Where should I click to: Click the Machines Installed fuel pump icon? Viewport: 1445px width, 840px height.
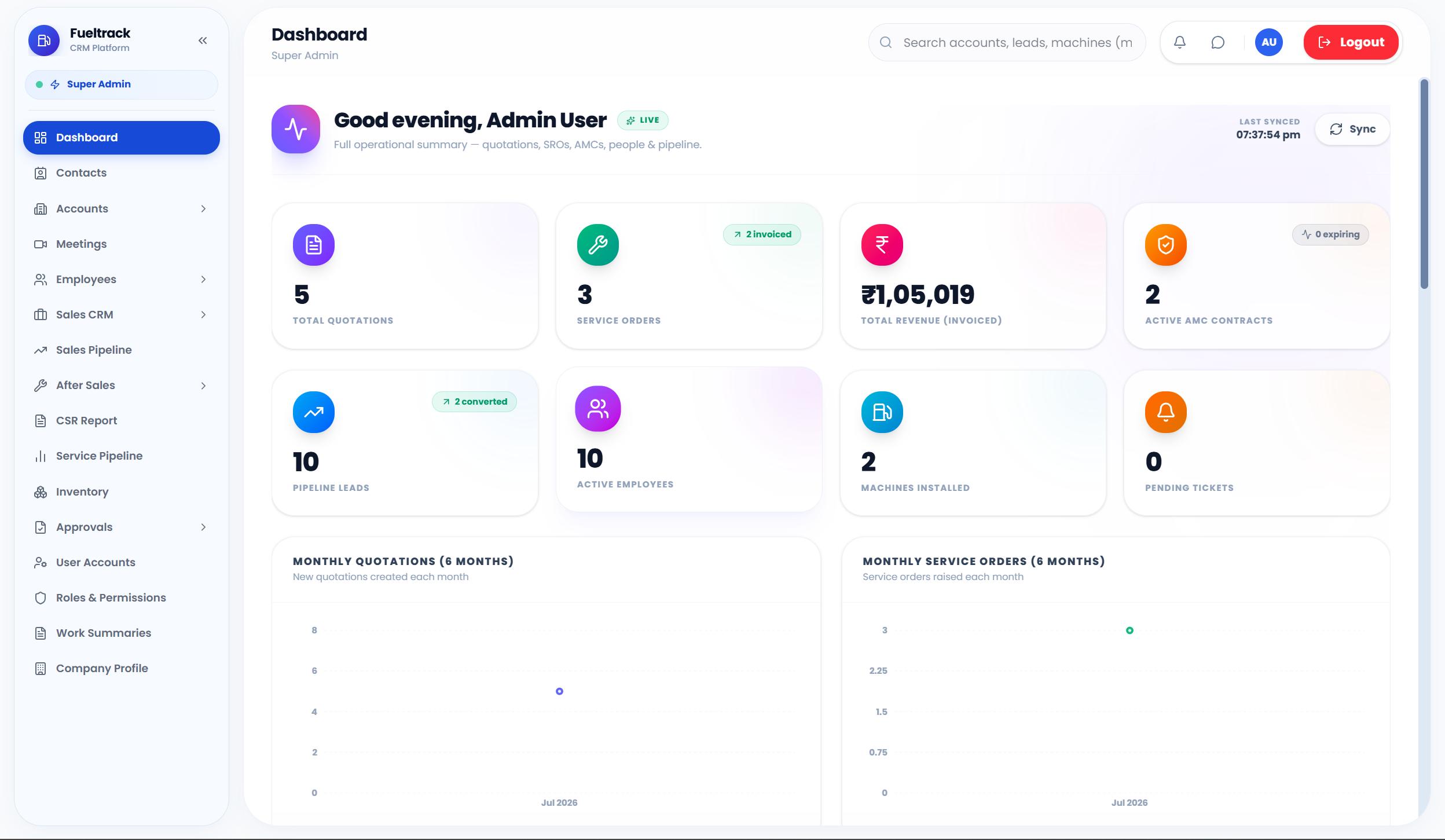click(882, 412)
